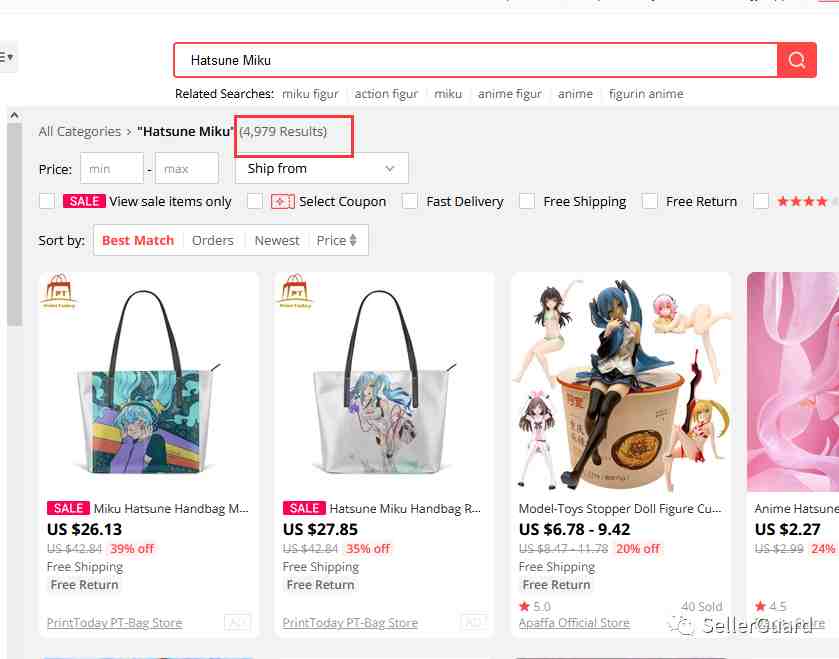Open the Ship from dropdown
Screen dimensions: 839x659
tap(322, 168)
